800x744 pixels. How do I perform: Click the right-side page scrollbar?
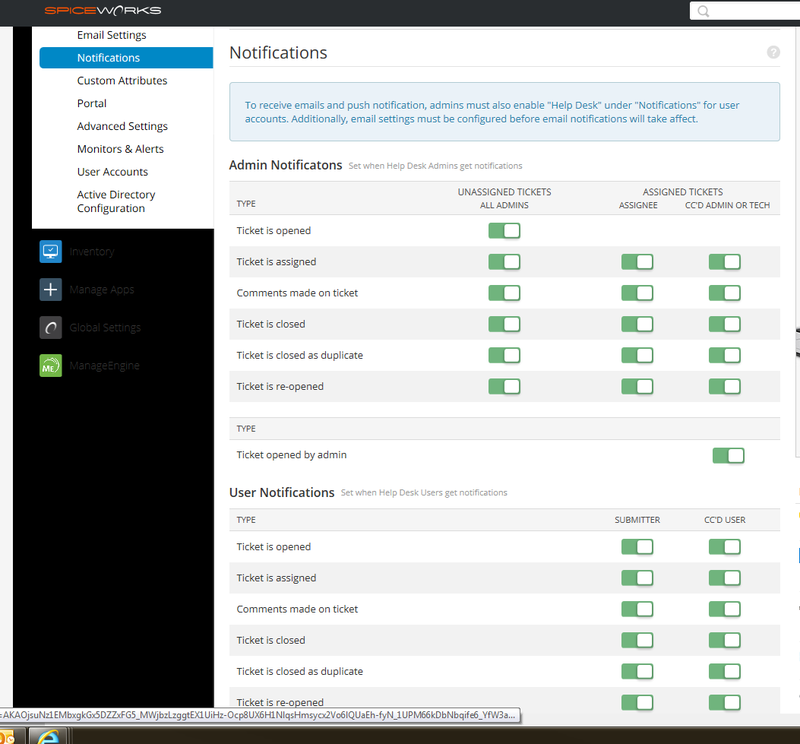tap(795, 340)
